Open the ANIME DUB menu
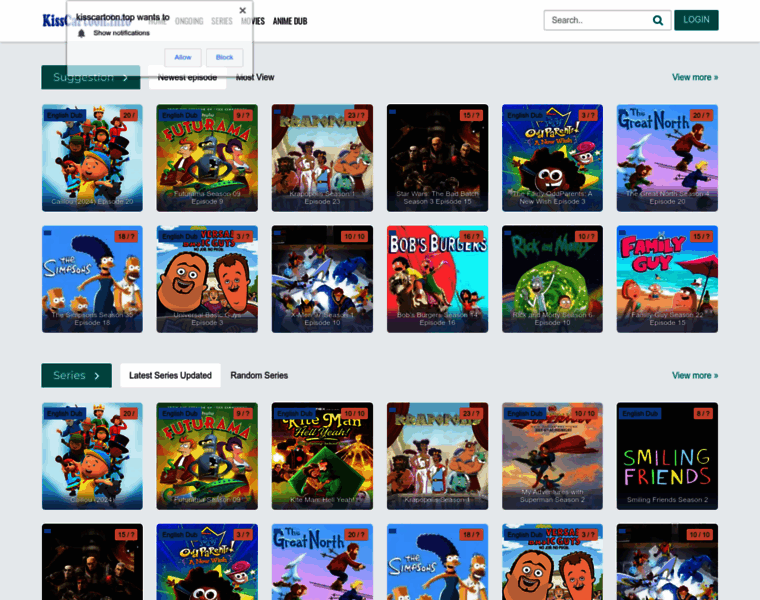This screenshot has height=600, width=760. (x=290, y=21)
